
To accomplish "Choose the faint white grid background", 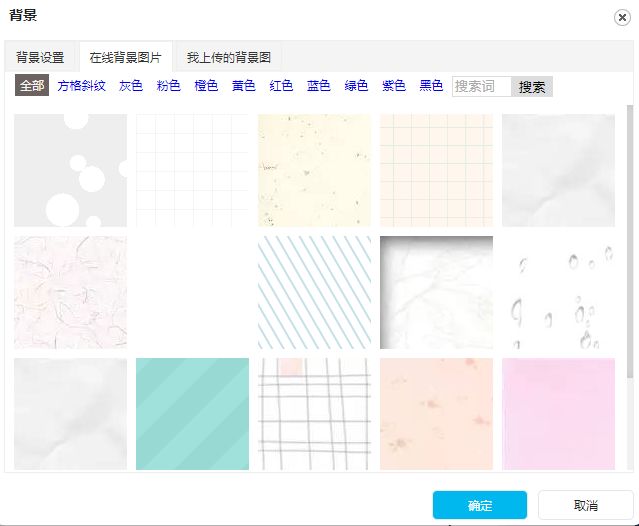I will [x=192, y=170].
